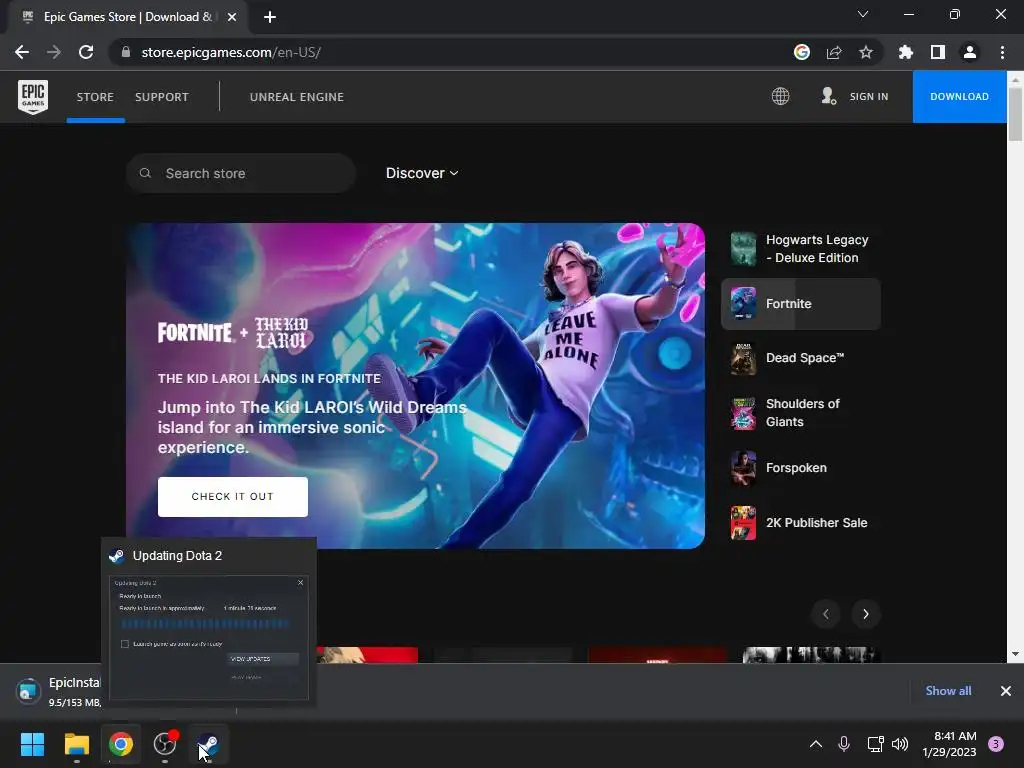Close the Epic Games Store tab

click(x=232, y=17)
